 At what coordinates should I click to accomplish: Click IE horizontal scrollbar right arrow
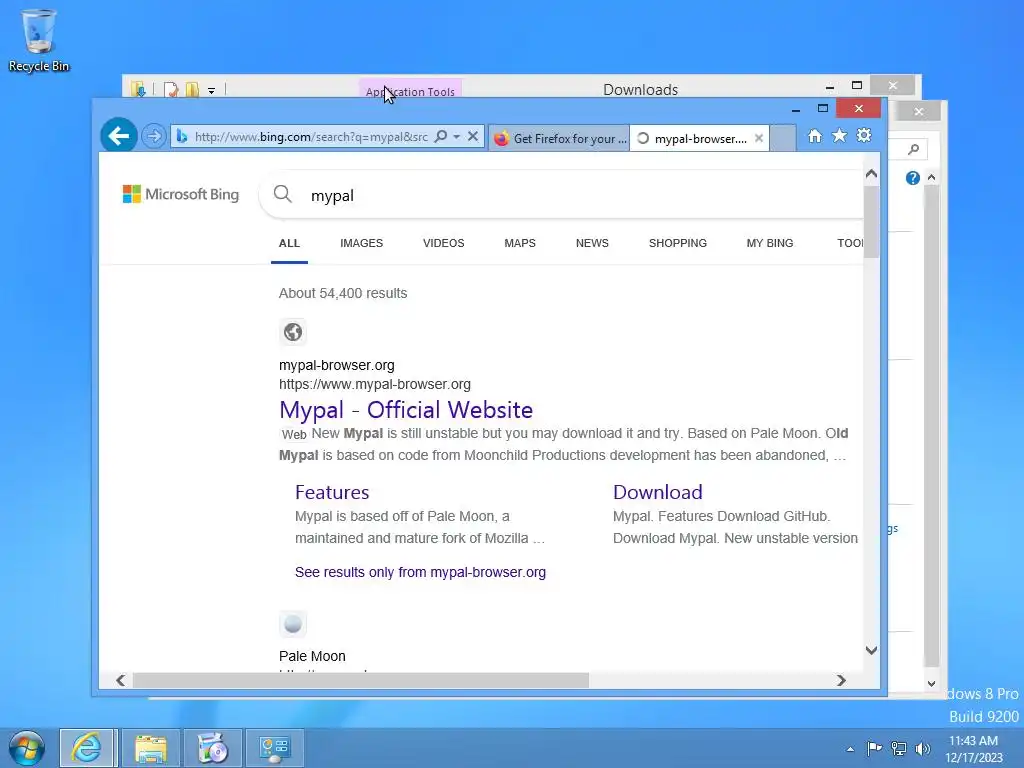pyautogui.click(x=841, y=680)
